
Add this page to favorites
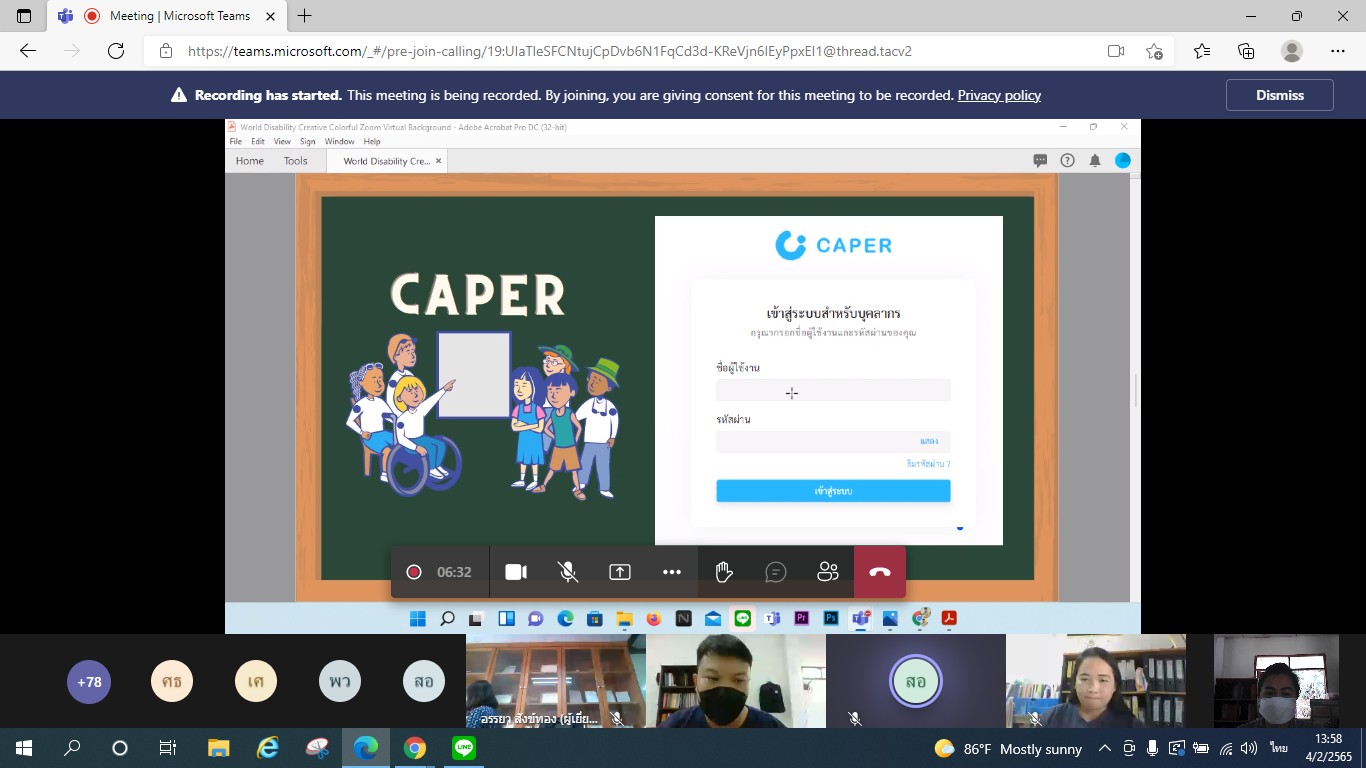click(1155, 51)
